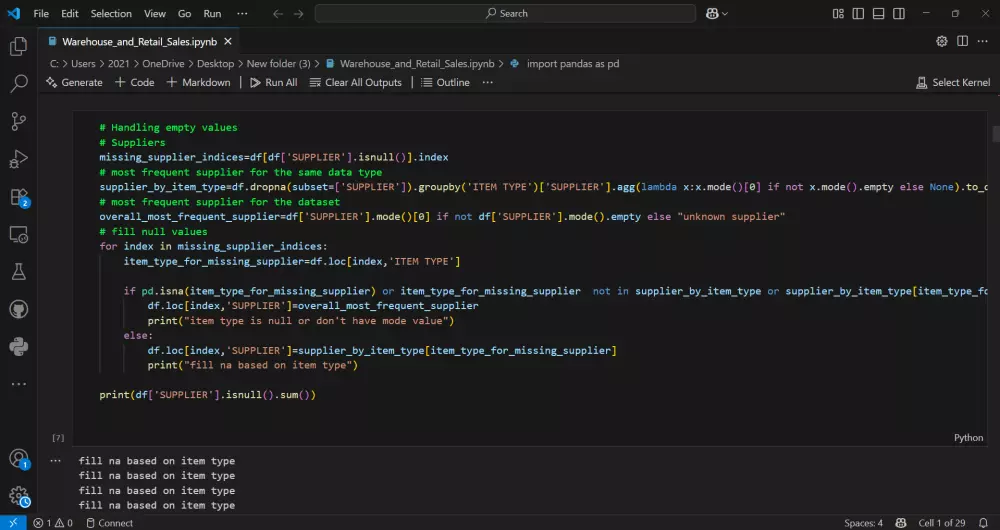Select the notebook file breadcrumb segment

(x=410, y=64)
